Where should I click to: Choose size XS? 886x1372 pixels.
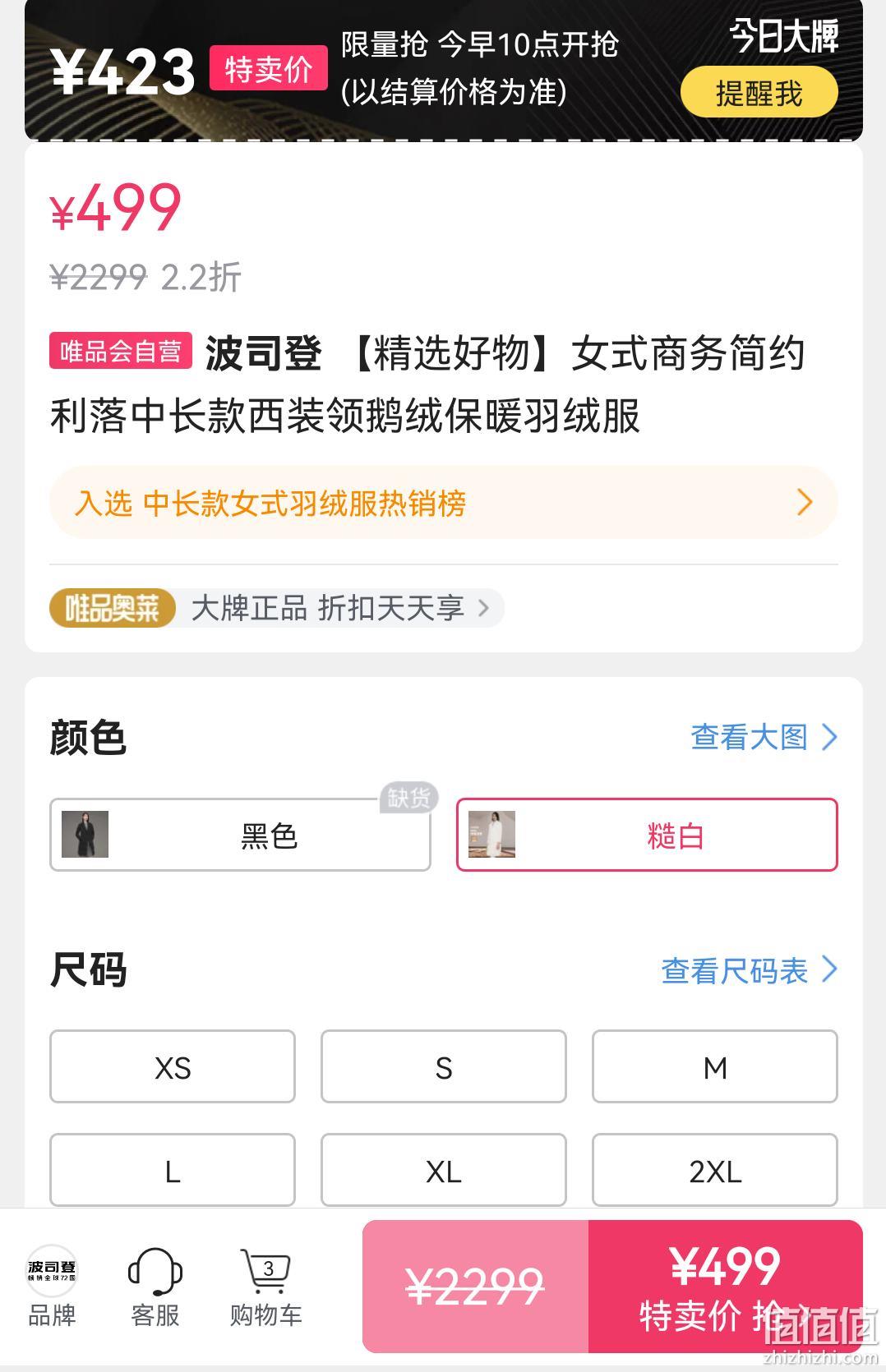pos(173,1066)
